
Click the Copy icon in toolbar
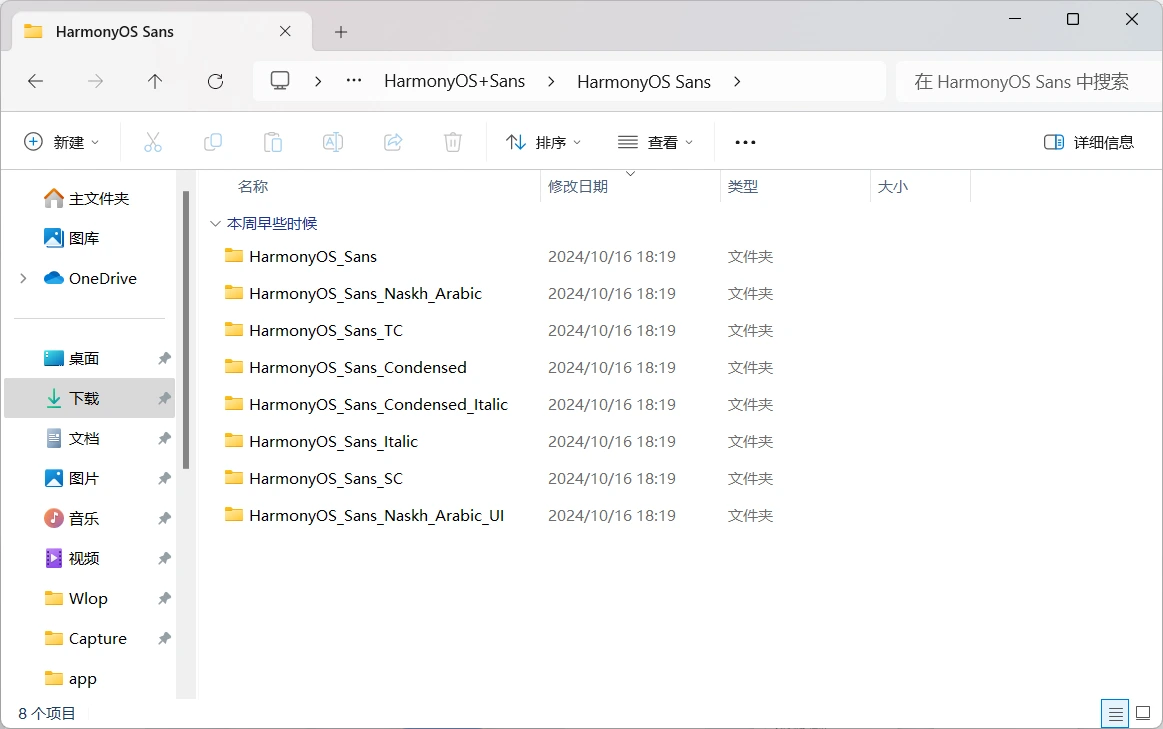point(213,142)
